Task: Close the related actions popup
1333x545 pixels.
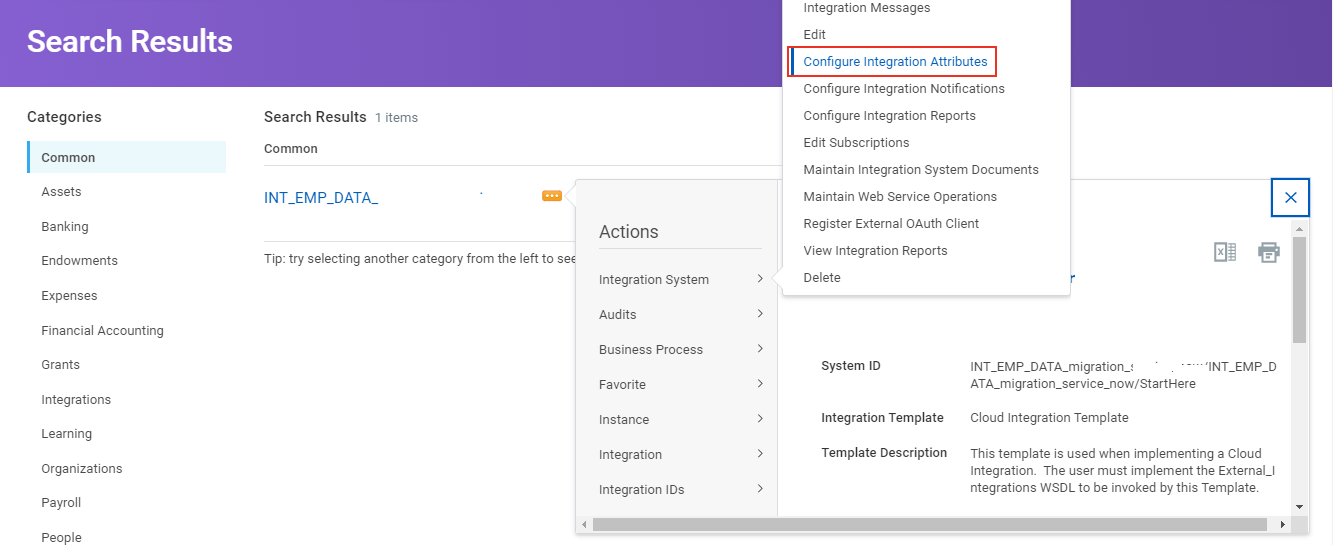Action: click(1290, 198)
